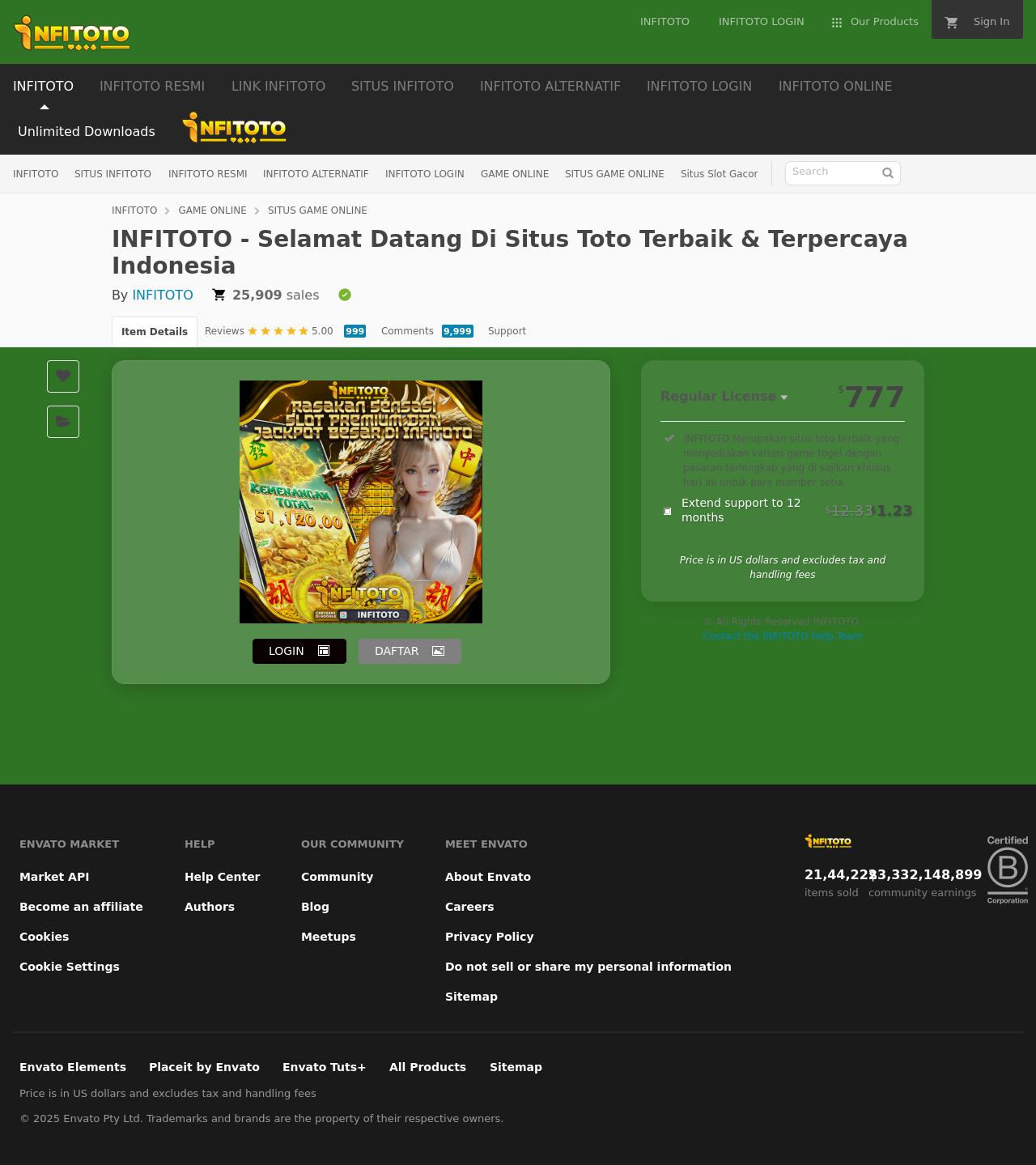
Task: Click the heart favorite icon
Action: 63,376
